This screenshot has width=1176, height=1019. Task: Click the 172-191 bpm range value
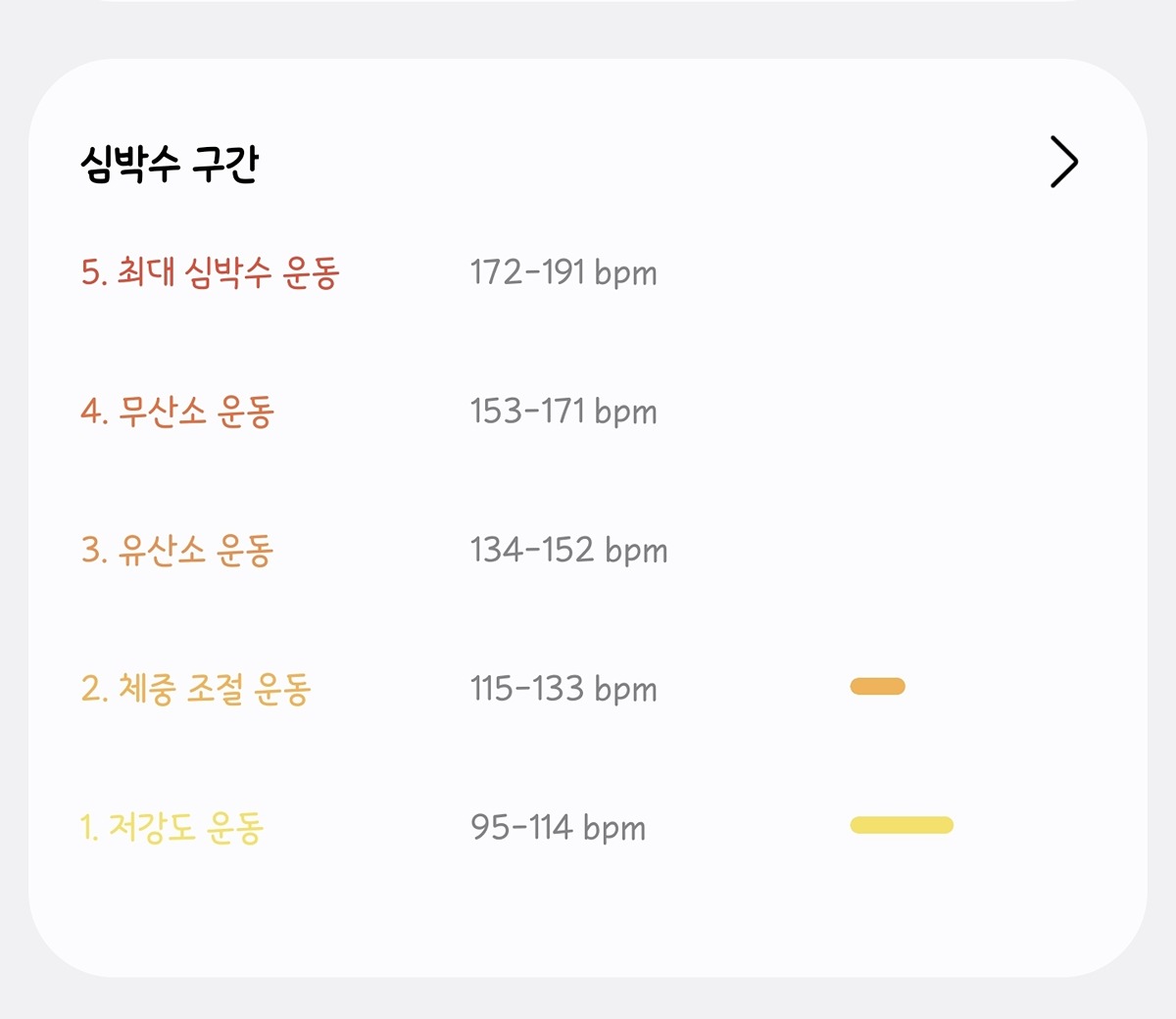pyautogui.click(x=563, y=272)
